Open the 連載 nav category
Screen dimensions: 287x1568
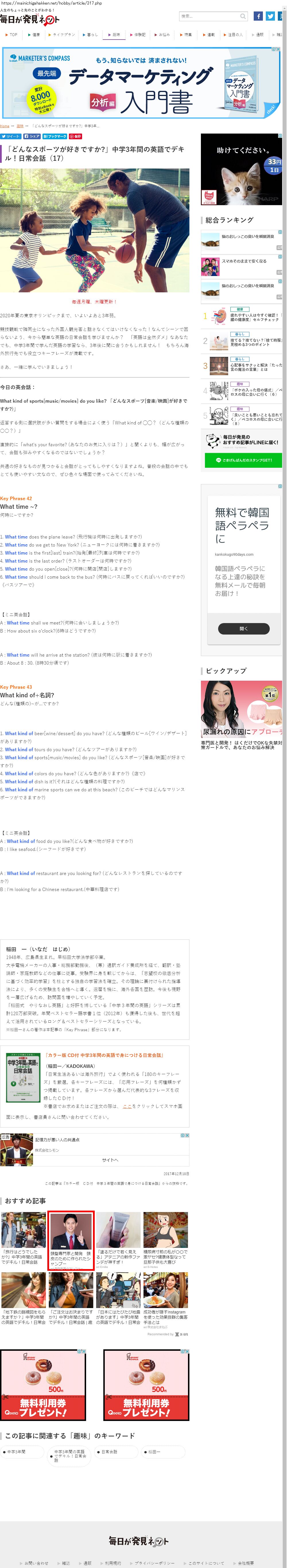pos(210,35)
